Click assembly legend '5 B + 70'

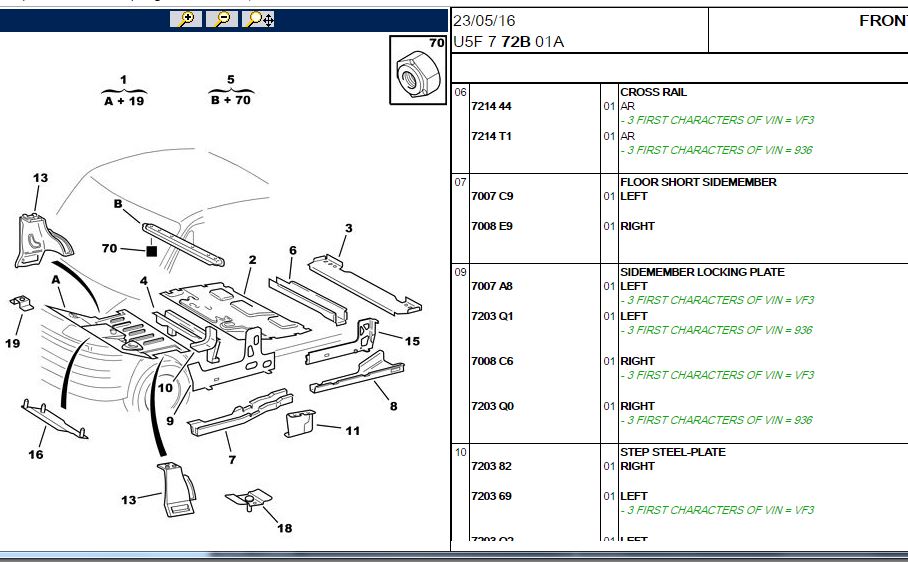pos(230,90)
